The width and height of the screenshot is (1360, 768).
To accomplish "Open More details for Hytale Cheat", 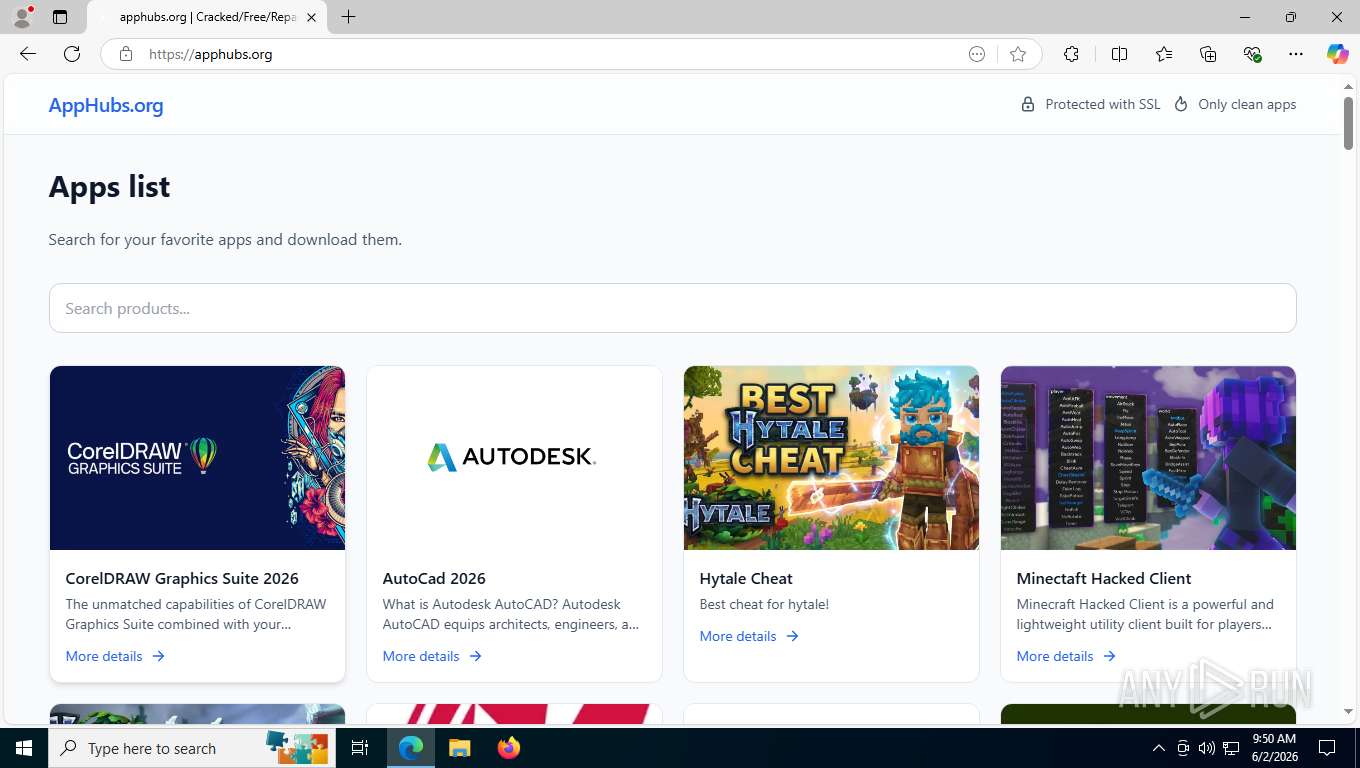I will (749, 636).
